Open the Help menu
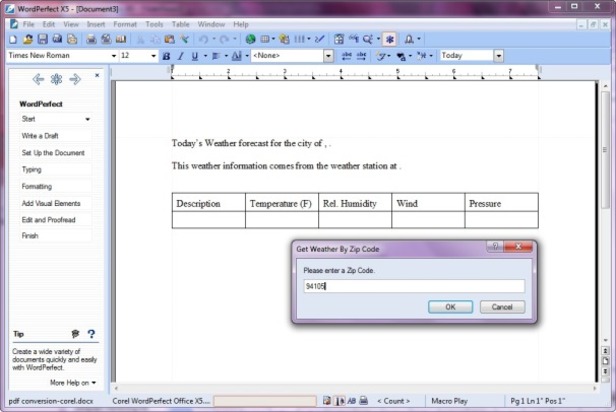 click(241, 24)
